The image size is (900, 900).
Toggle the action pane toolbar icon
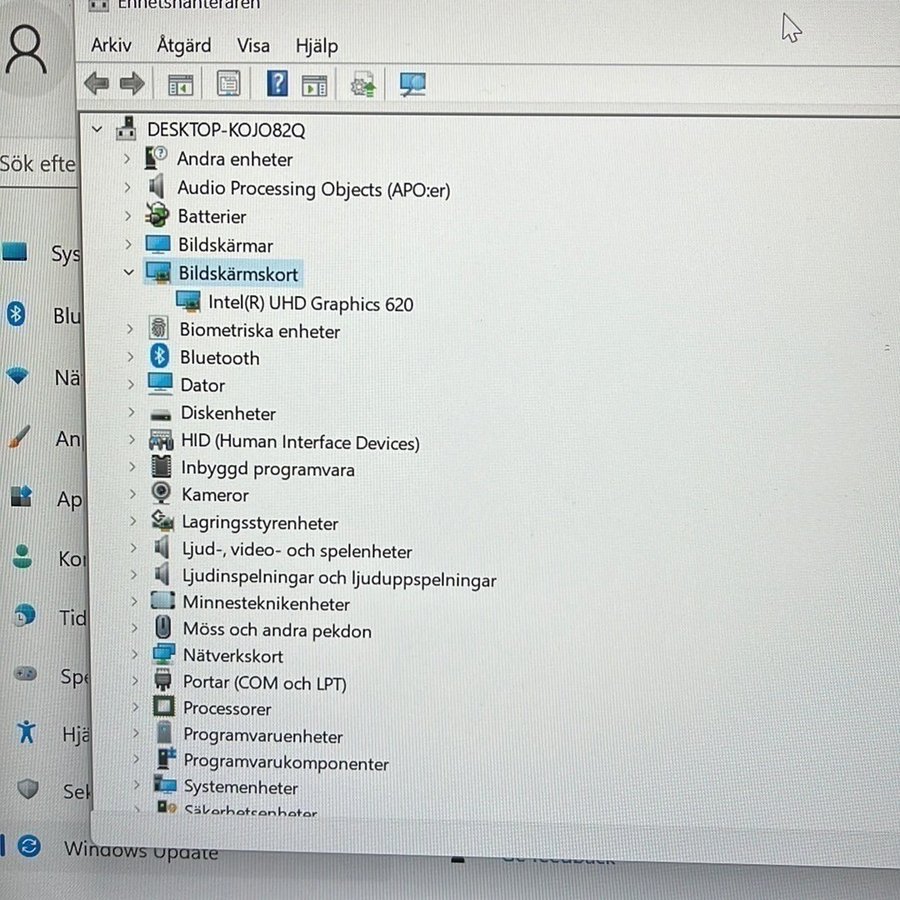[x=314, y=86]
